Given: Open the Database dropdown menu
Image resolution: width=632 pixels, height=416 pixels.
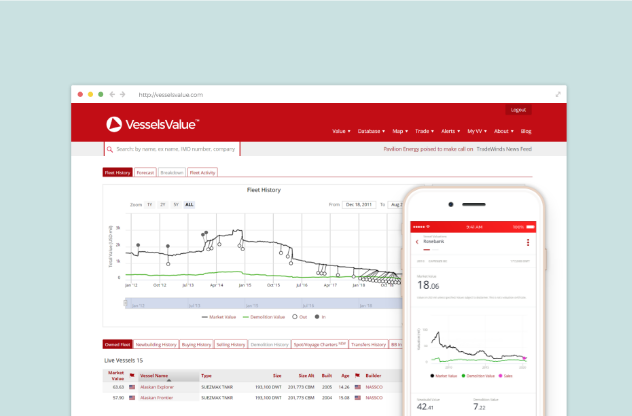Looking at the screenshot, I should coord(371,131).
